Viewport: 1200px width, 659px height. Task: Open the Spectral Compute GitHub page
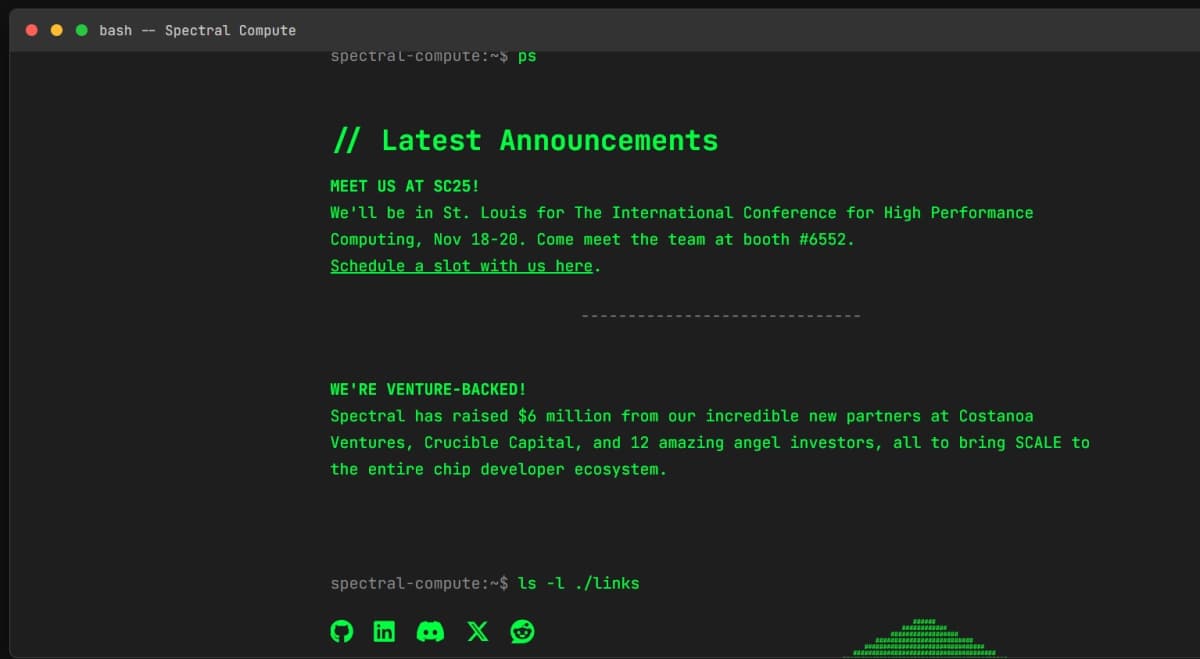(x=342, y=631)
